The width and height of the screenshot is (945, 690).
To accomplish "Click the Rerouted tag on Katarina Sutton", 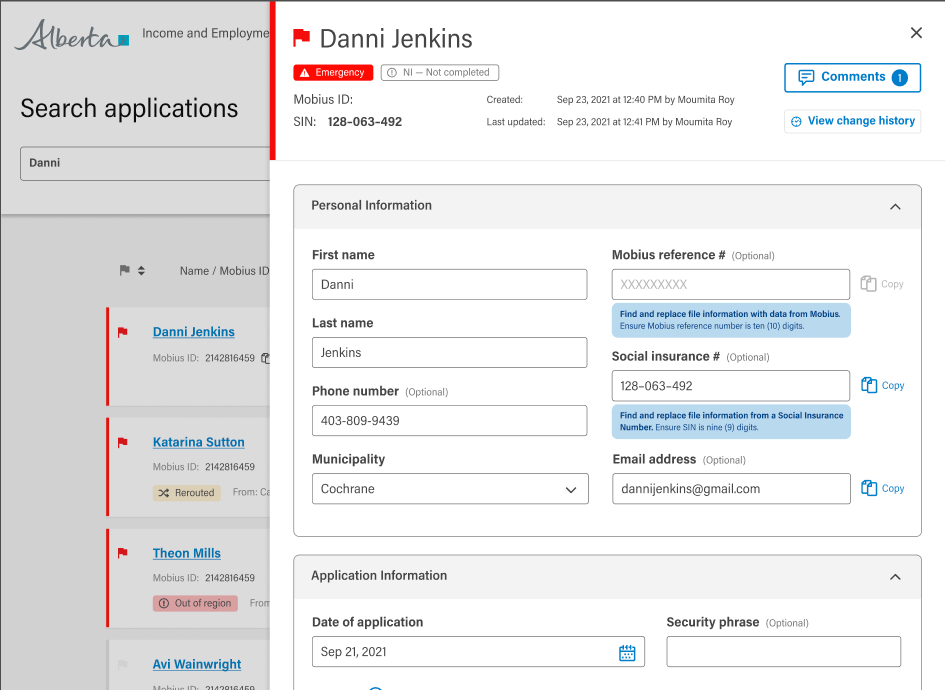I will pos(187,493).
